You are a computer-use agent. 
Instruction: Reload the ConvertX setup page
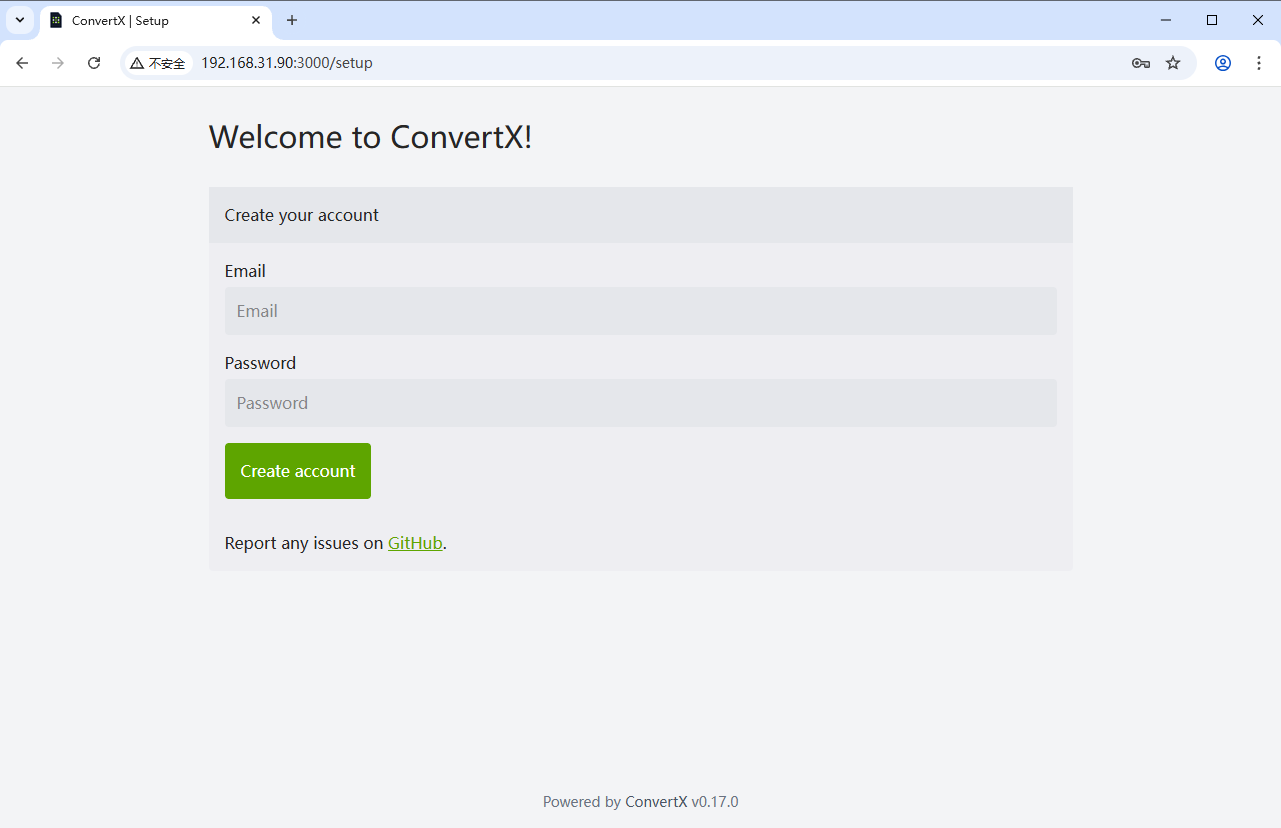tap(94, 63)
